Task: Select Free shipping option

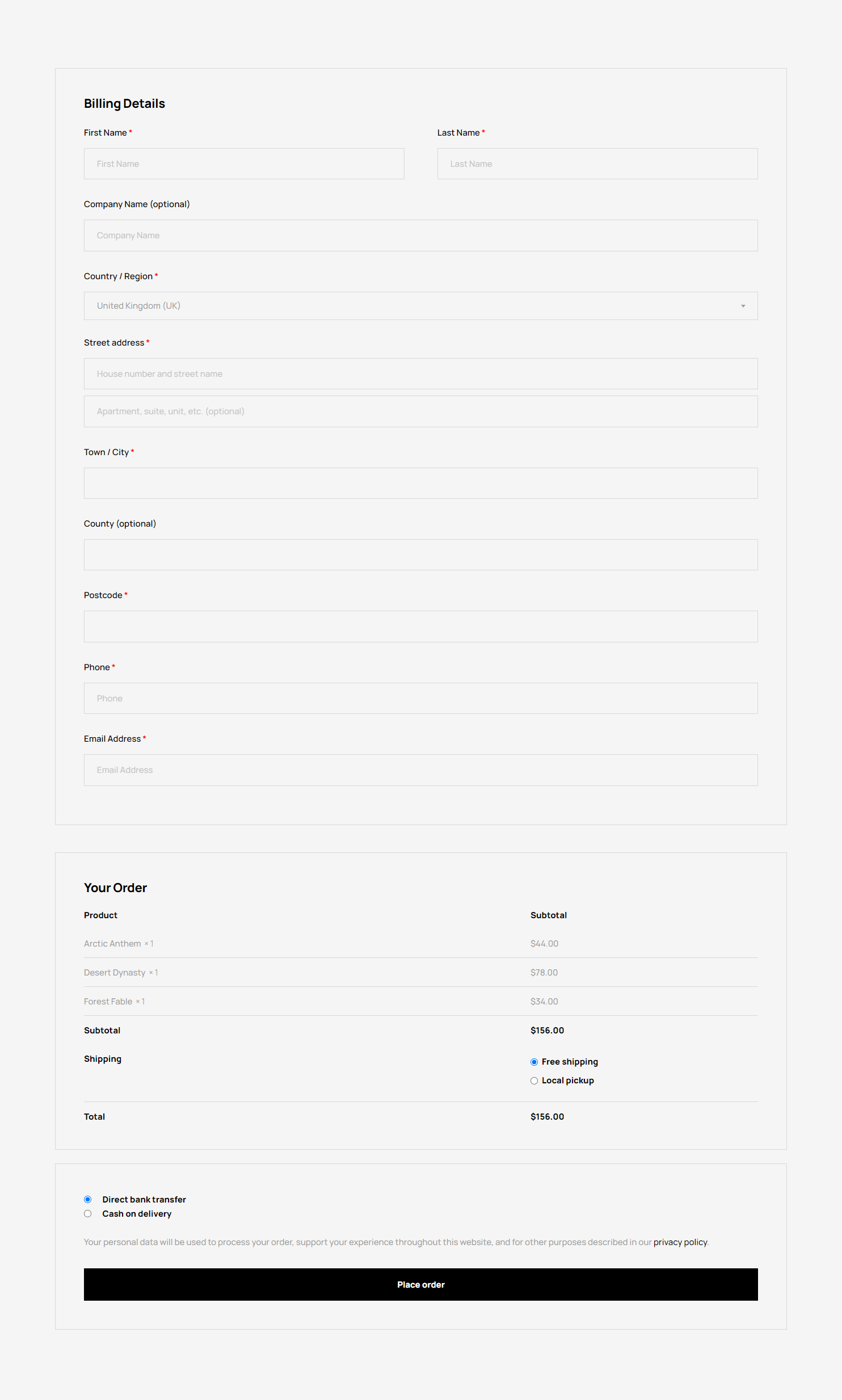Action: coord(534,1062)
